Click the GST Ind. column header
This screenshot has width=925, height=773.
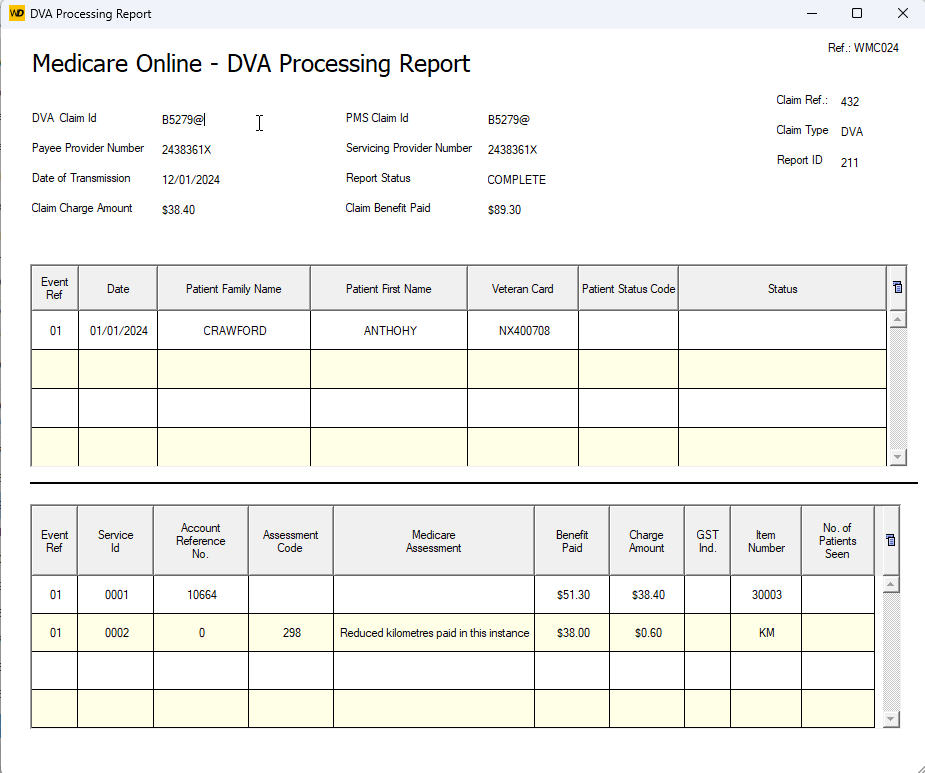[707, 541]
